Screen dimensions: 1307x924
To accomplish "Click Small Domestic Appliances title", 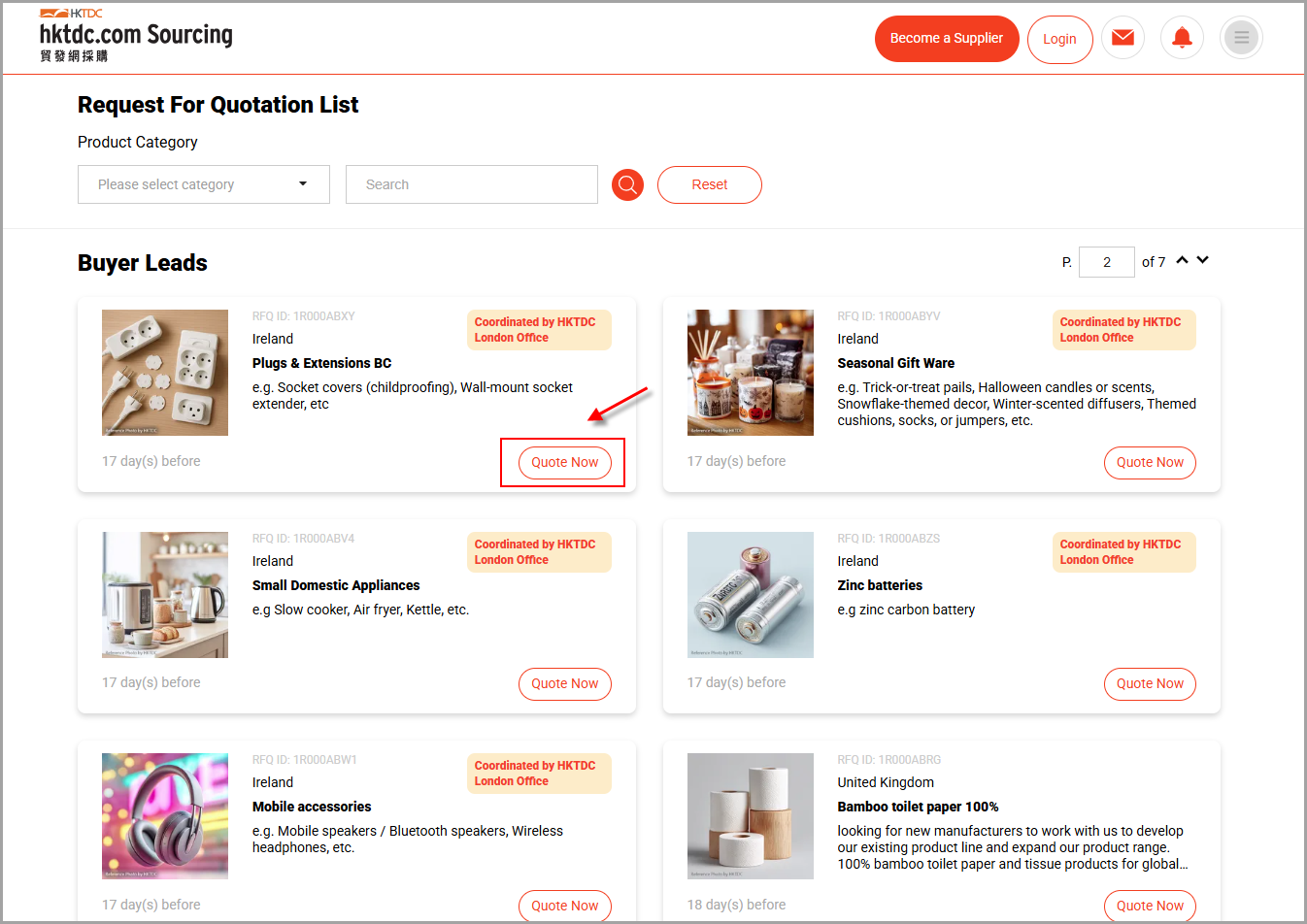I will [x=336, y=585].
